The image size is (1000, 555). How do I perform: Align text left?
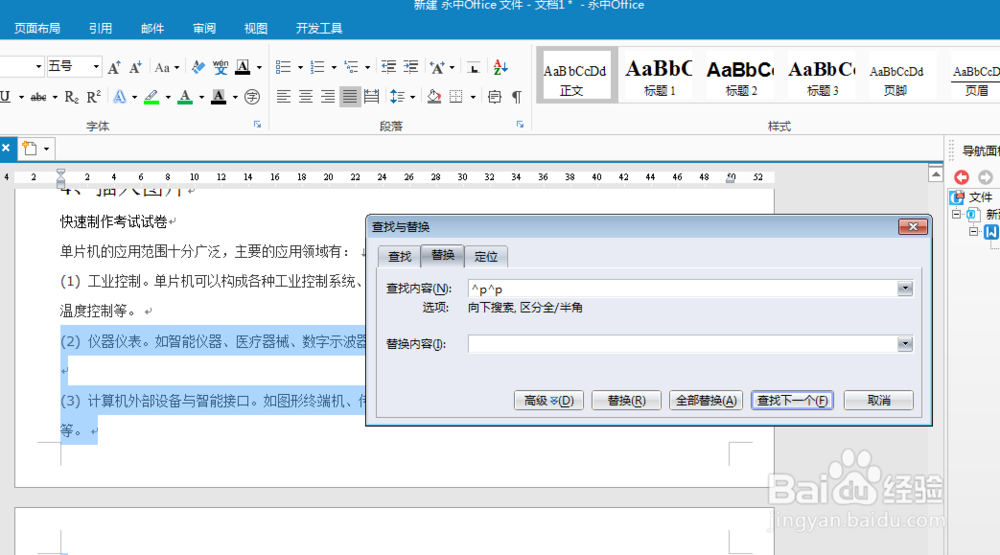[x=284, y=97]
